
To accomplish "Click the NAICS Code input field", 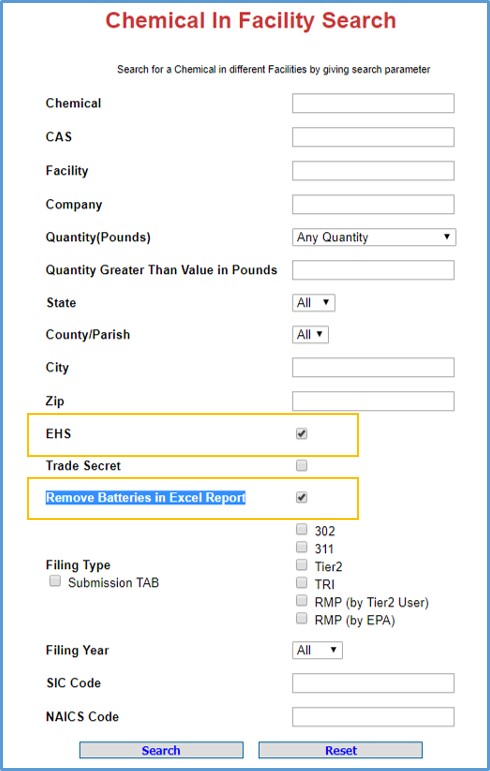I will coord(373,717).
